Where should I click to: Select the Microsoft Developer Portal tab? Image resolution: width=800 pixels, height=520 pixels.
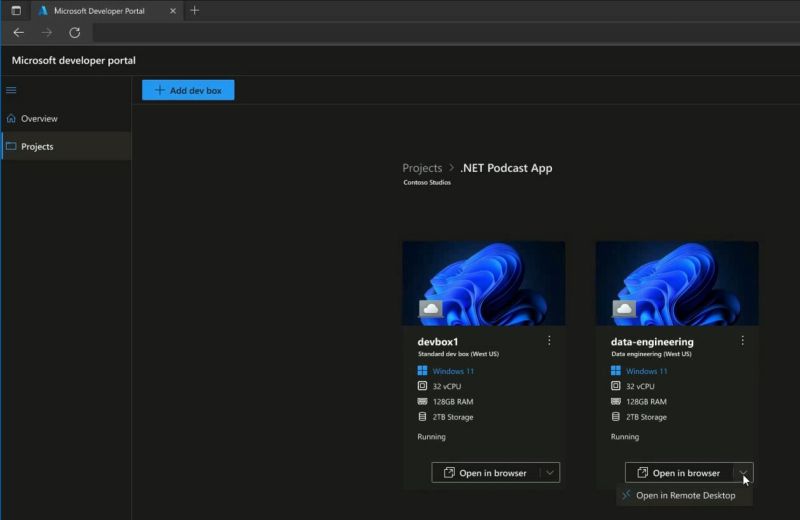click(107, 11)
